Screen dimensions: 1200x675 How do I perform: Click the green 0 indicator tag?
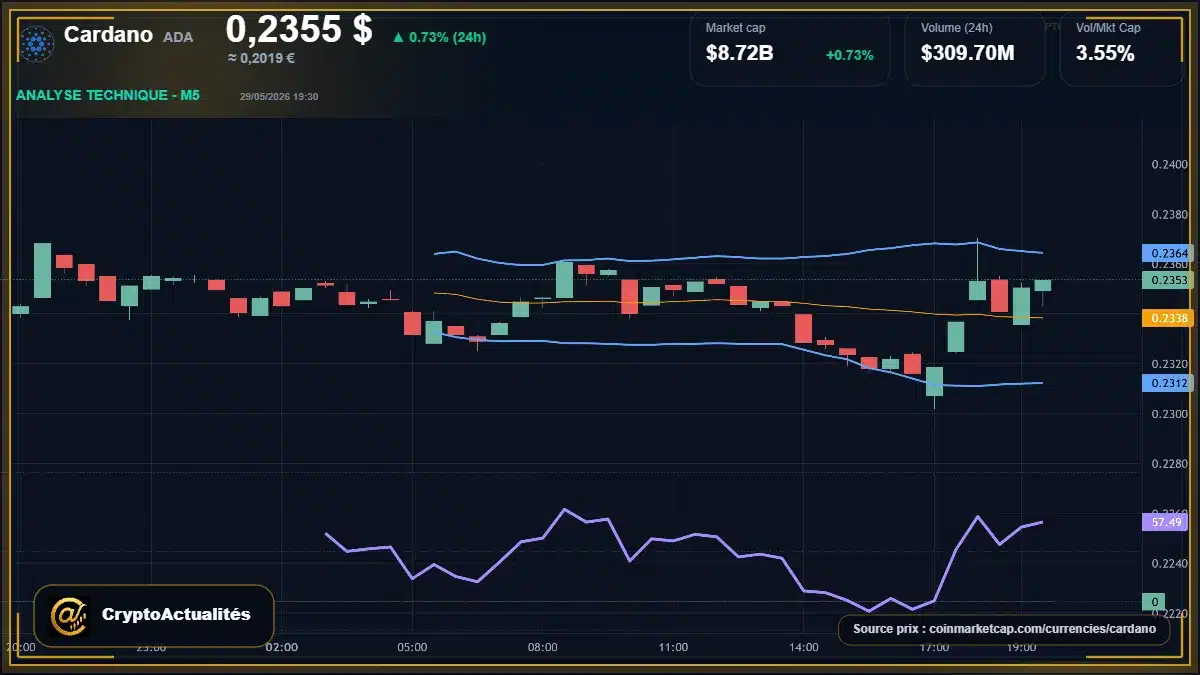(x=1153, y=602)
